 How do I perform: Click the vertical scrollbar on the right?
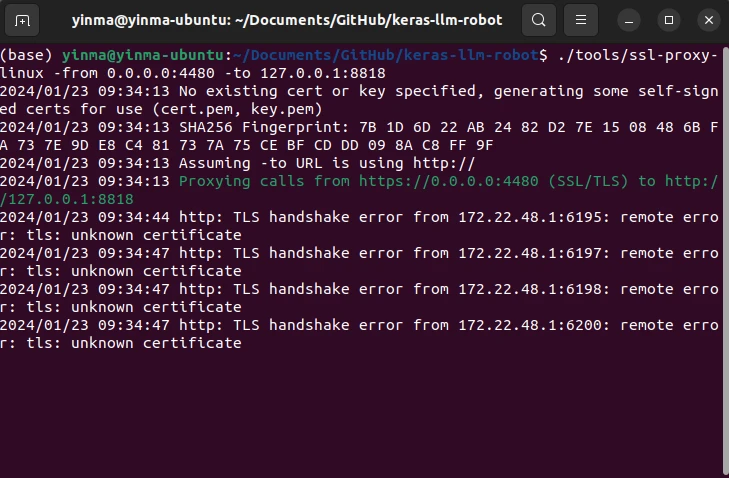[726, 260]
